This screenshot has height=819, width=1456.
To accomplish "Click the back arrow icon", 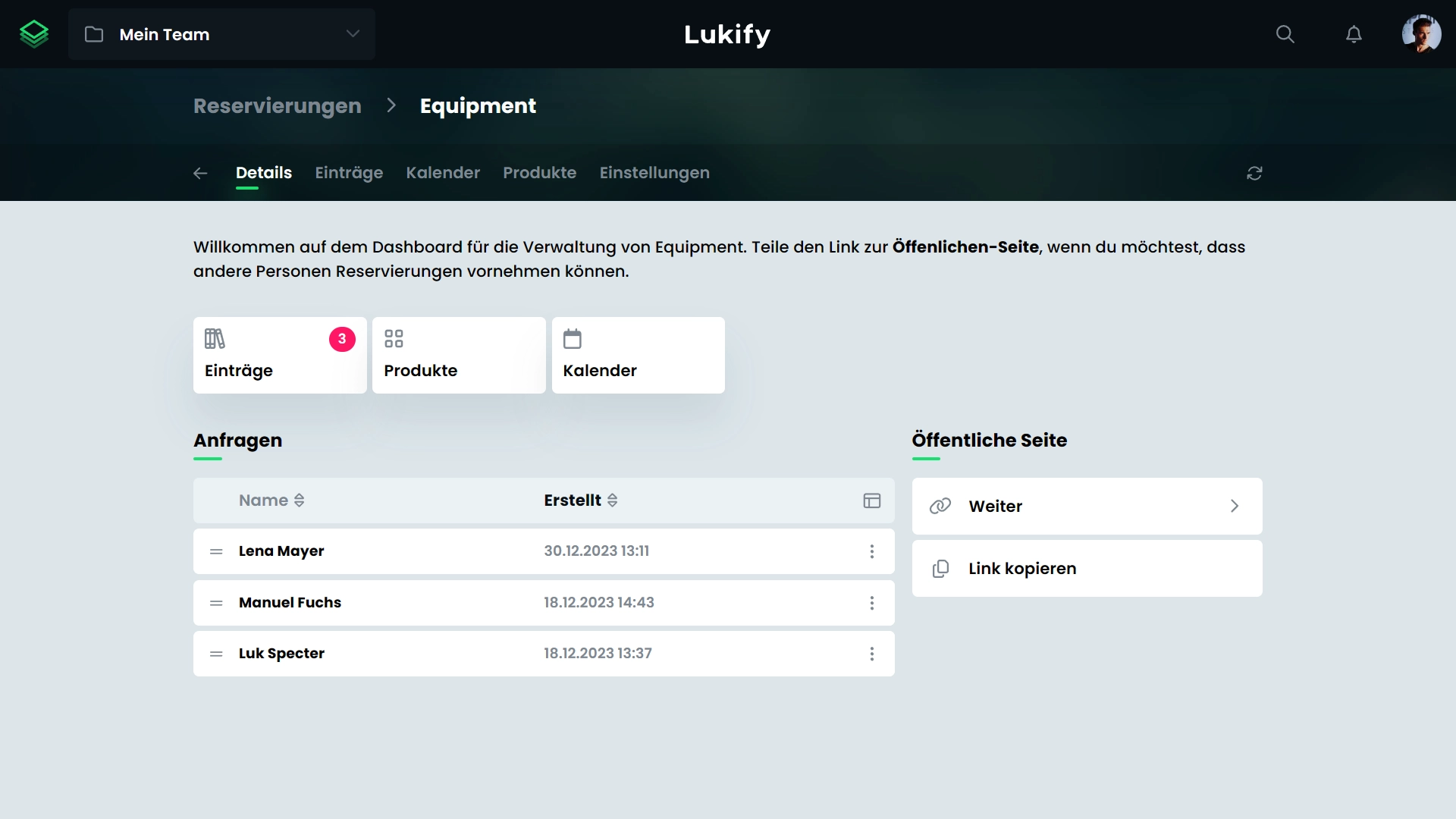I will pyautogui.click(x=200, y=174).
